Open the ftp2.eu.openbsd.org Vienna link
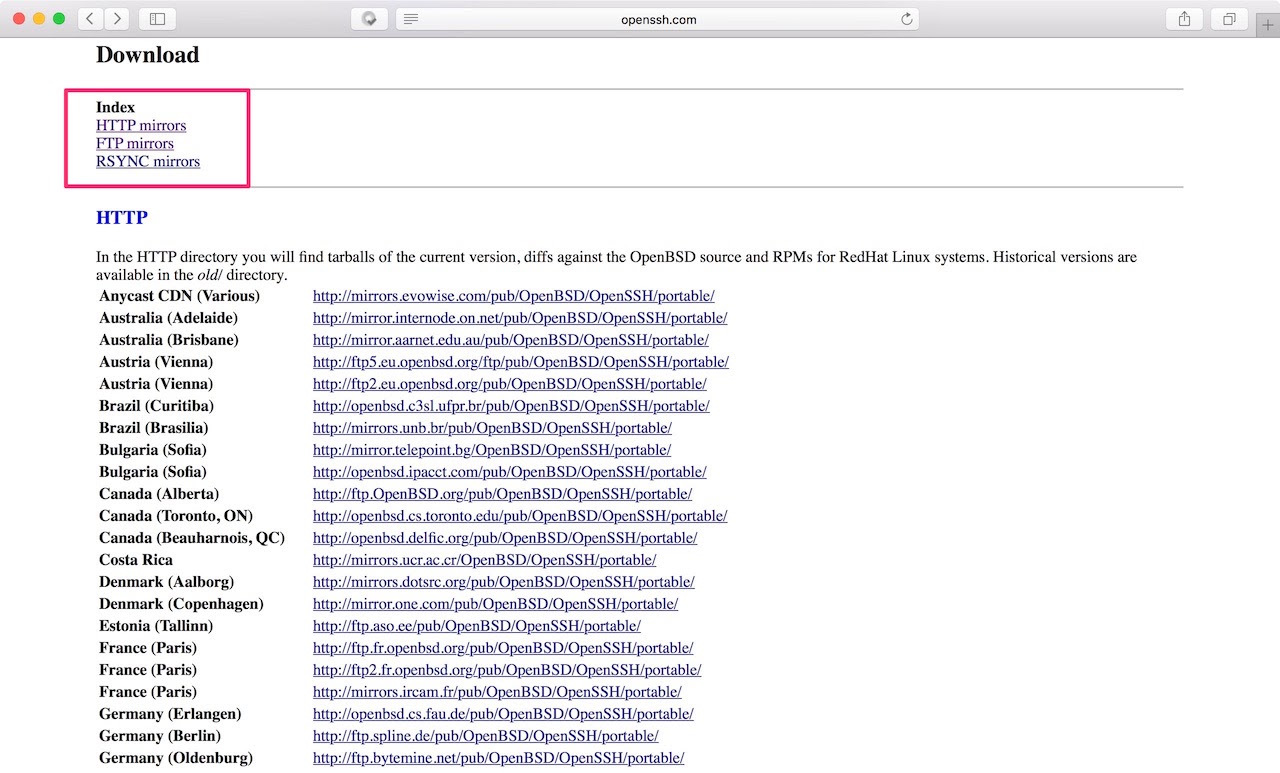This screenshot has width=1280, height=773. tap(510, 384)
